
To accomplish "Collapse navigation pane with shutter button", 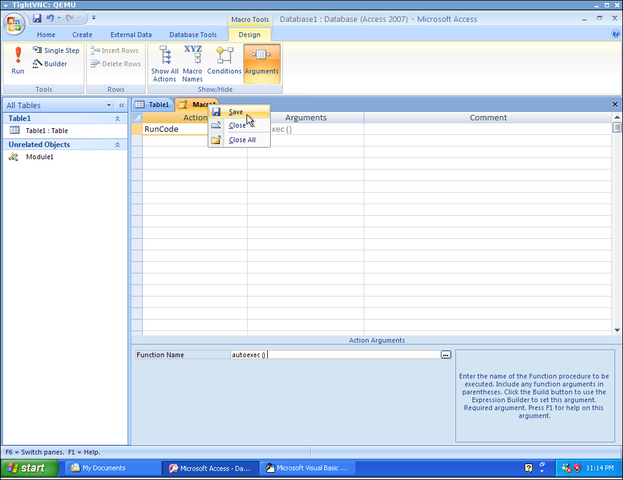I will [x=122, y=105].
